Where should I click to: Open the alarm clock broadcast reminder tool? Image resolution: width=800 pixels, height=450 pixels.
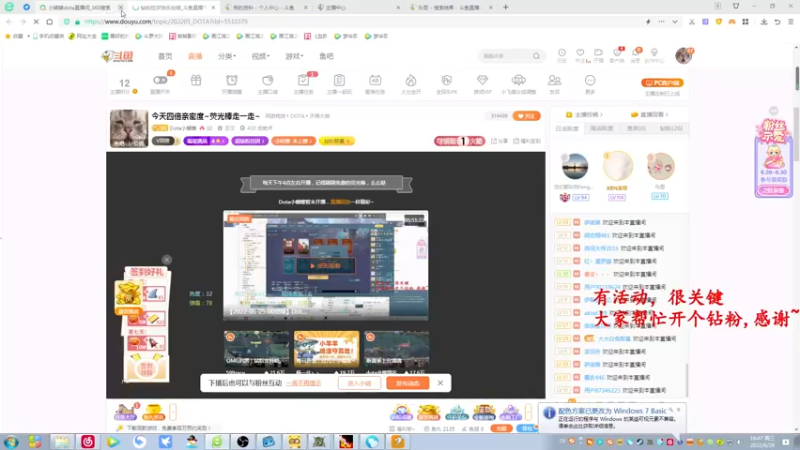(x=232, y=81)
